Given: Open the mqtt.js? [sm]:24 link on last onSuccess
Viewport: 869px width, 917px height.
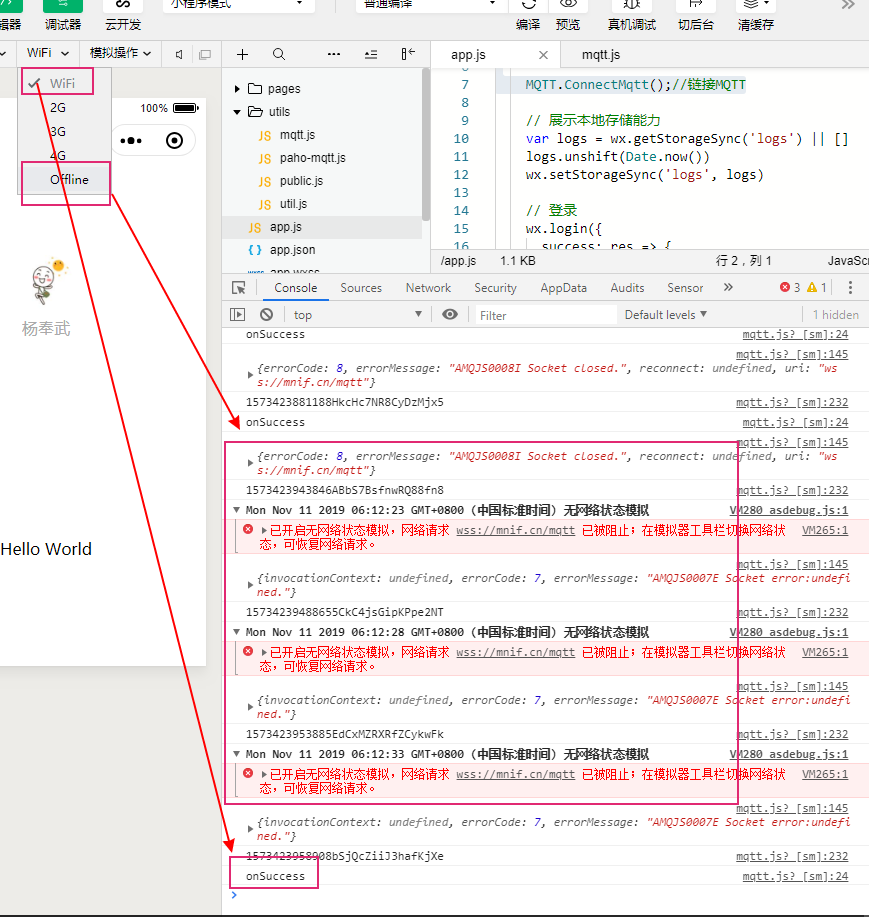Looking at the screenshot, I should tap(795, 876).
